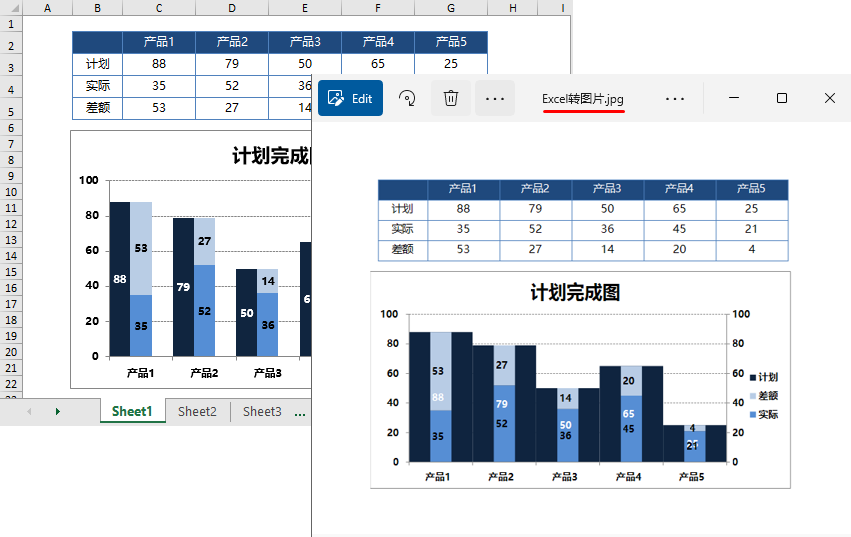This screenshot has width=851, height=537.
Task: Click the Edit button in photo viewer
Action: [350, 98]
